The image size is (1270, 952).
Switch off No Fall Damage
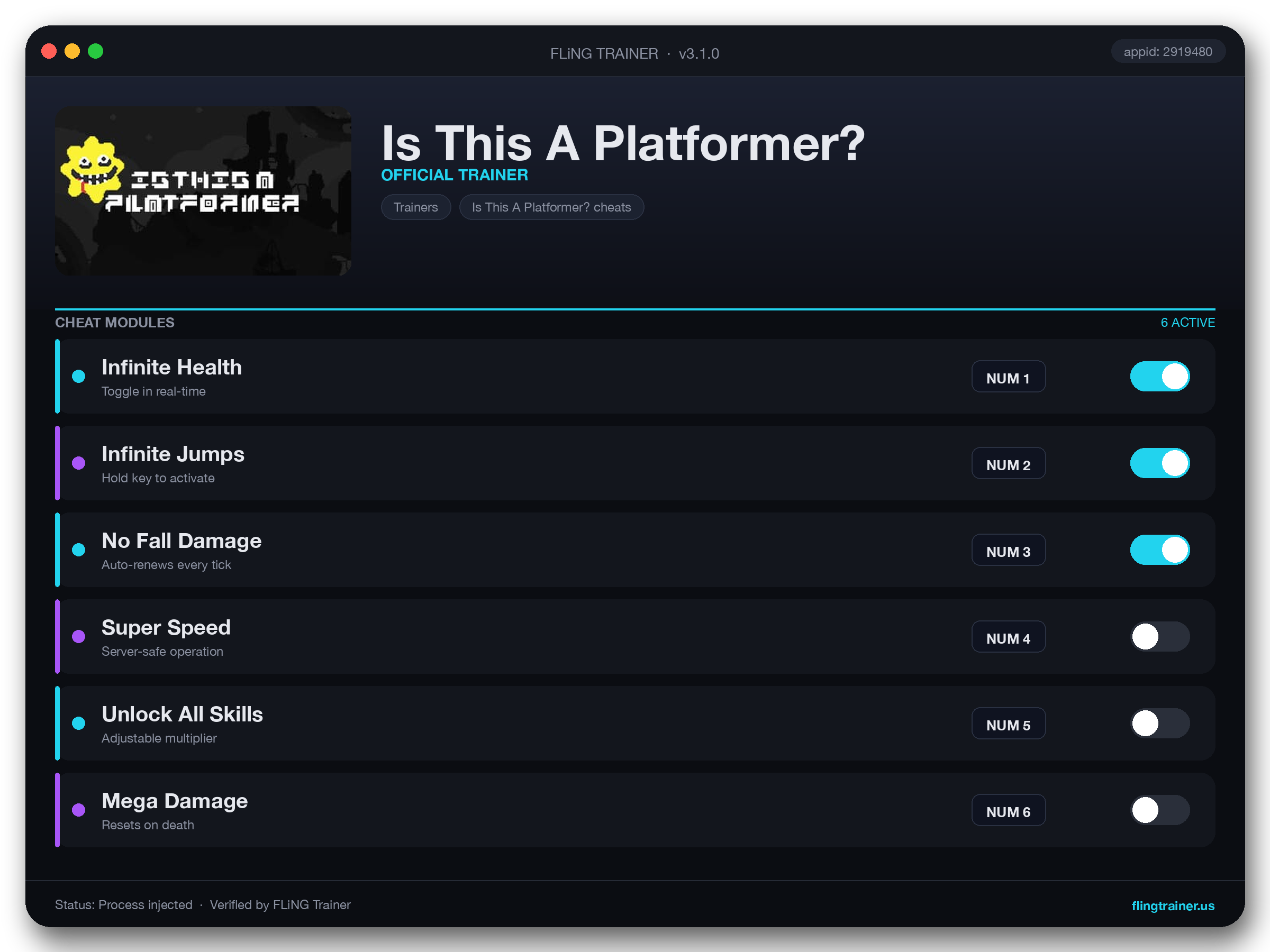(x=1159, y=550)
